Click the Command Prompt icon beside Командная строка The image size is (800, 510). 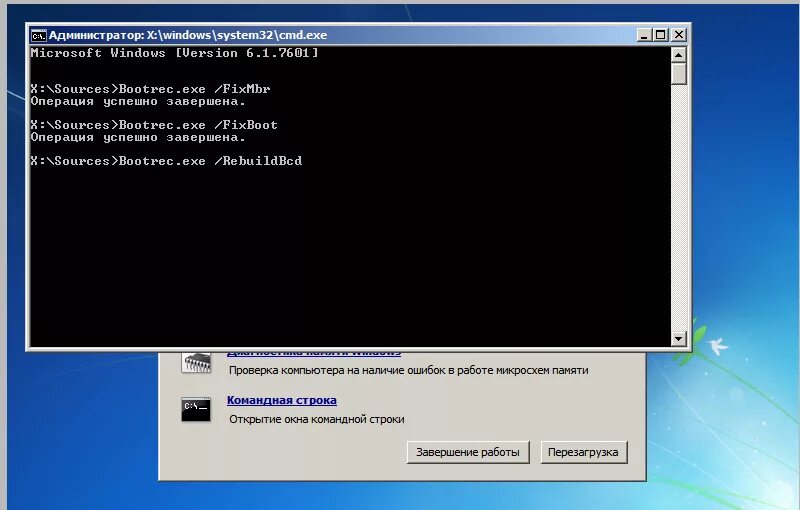tap(196, 410)
